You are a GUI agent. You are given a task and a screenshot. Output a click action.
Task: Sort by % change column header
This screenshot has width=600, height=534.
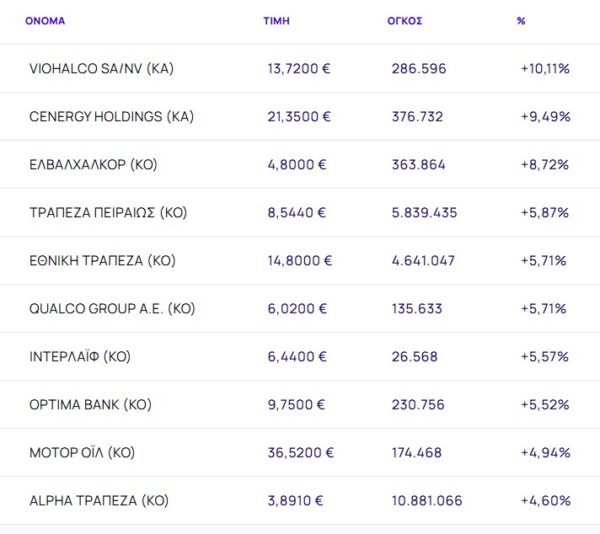pyautogui.click(x=521, y=20)
